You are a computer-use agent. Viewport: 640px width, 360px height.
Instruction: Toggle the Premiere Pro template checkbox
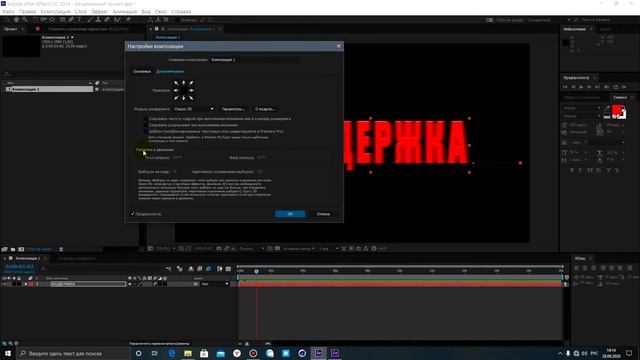point(146,131)
